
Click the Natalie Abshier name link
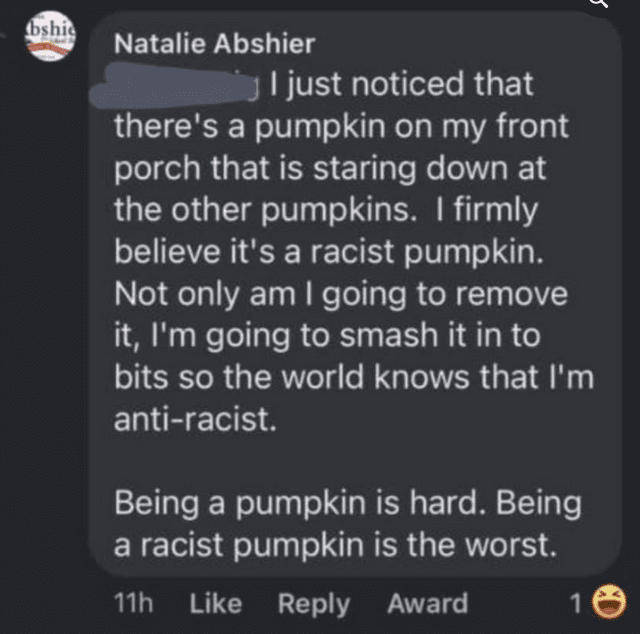coord(215,44)
